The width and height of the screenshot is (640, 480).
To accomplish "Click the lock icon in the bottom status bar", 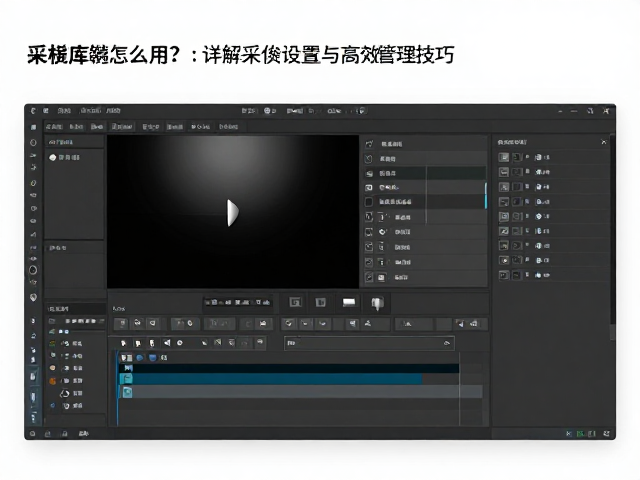I will [x=64, y=434].
